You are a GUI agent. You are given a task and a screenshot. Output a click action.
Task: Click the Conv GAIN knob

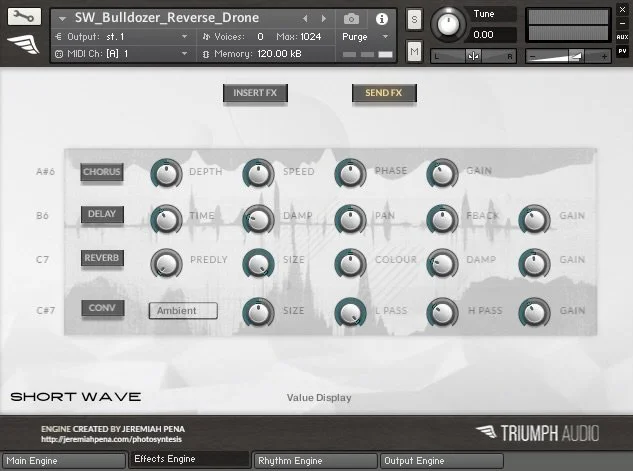pyautogui.click(x=534, y=312)
